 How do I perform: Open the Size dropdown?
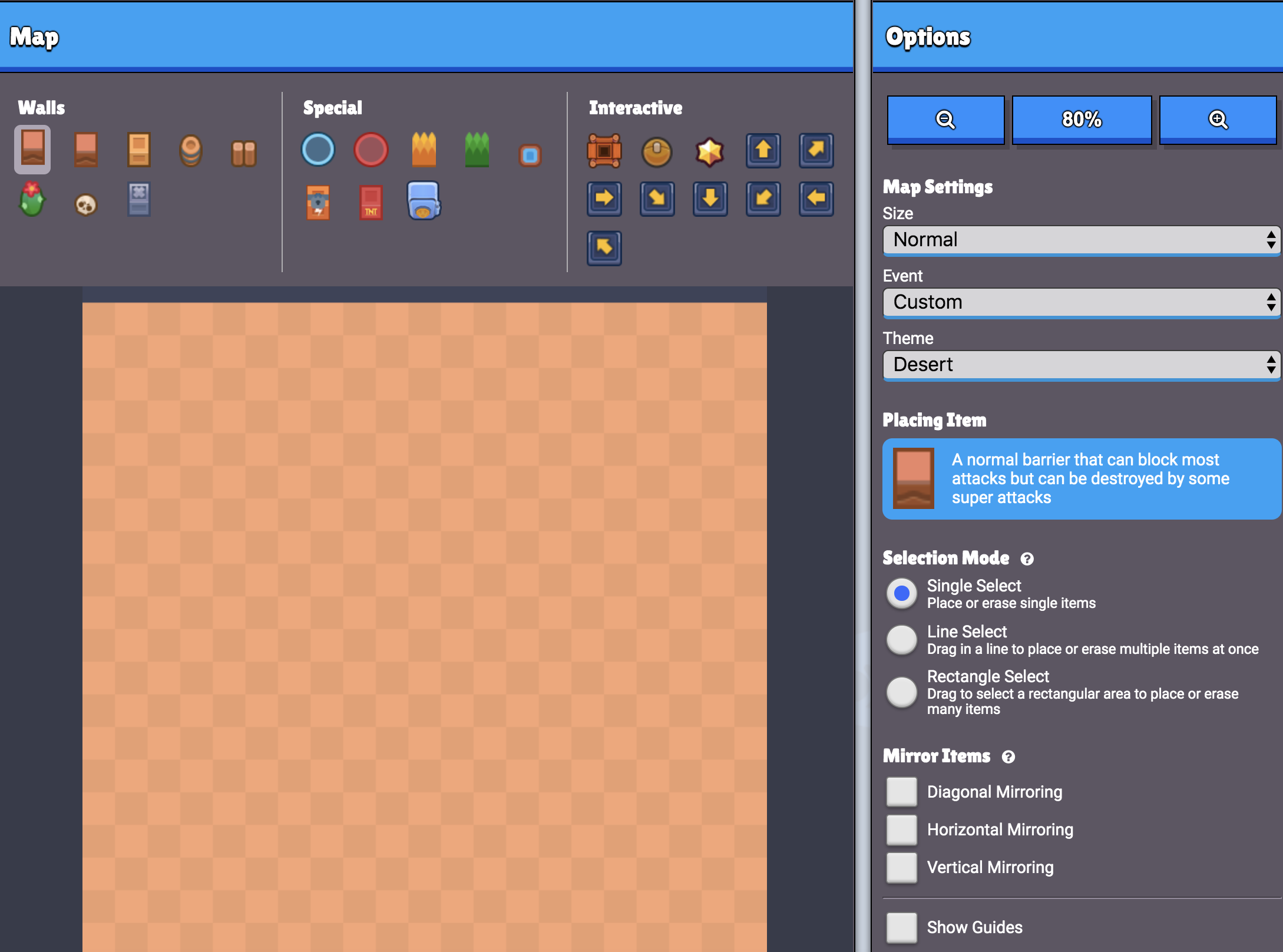click(1082, 240)
